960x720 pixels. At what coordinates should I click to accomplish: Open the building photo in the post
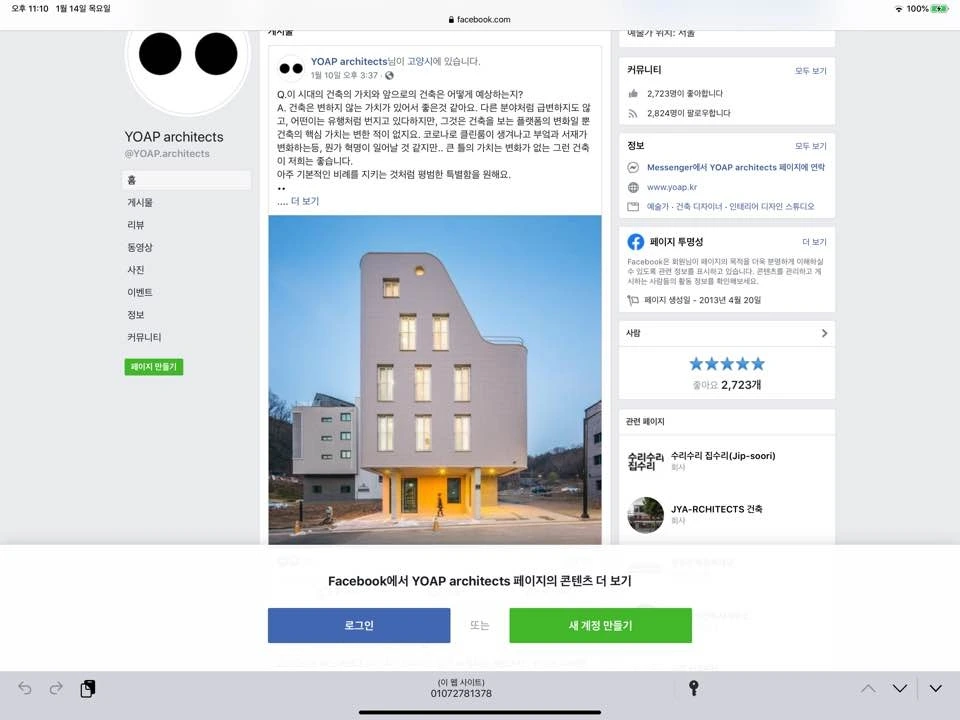(x=435, y=380)
